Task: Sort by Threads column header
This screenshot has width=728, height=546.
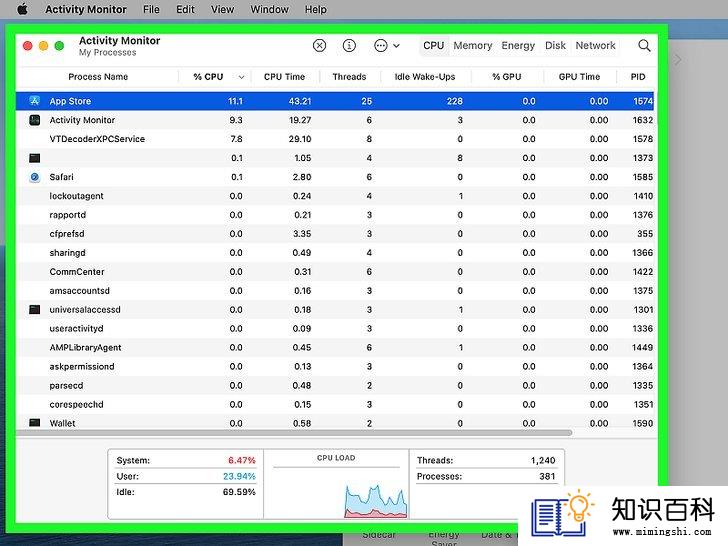Action: pyautogui.click(x=349, y=77)
